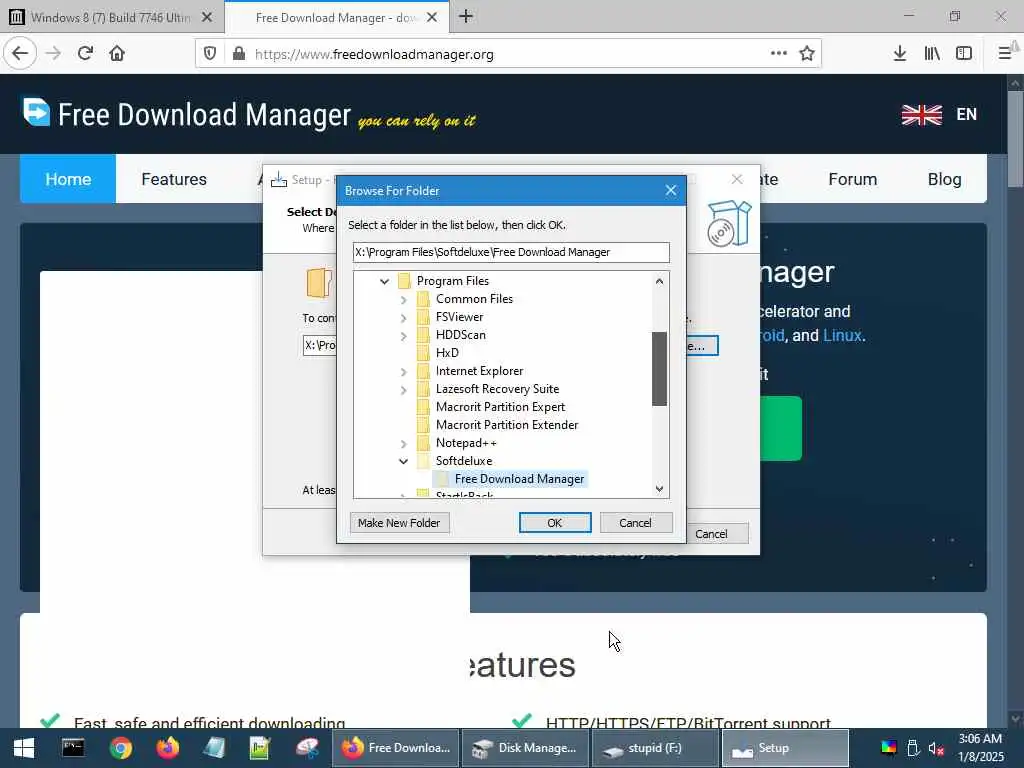The height and width of the screenshot is (768, 1024).
Task: Open the Forum menu item
Action: (852, 179)
